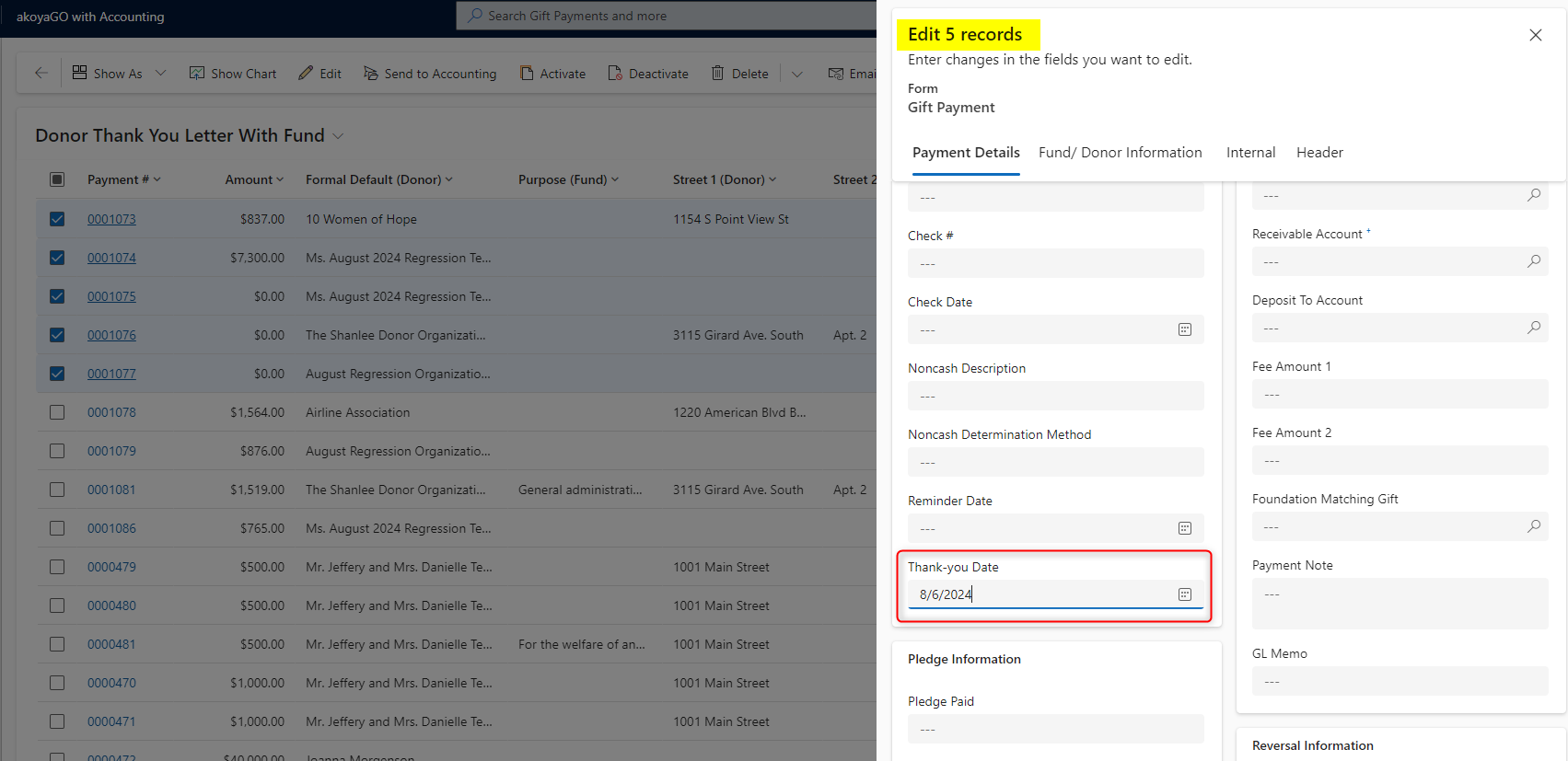1568x761 pixels.
Task: Click the Noncash Determination Method field
Action: tap(1056, 462)
